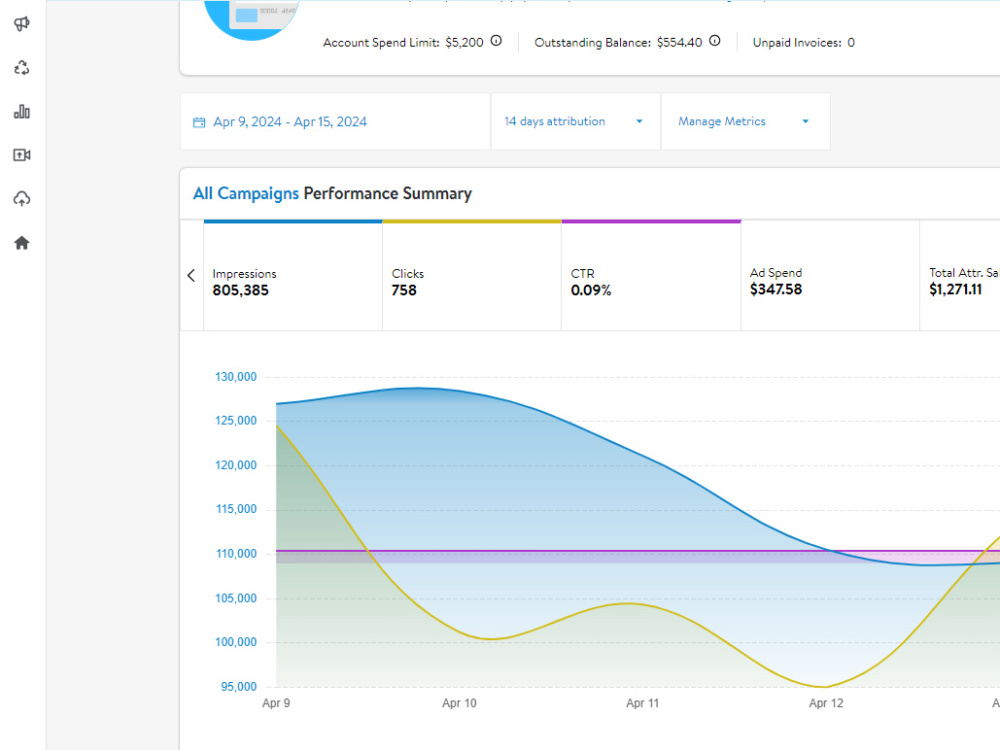Expand the 14 days attribution dropdown

(575, 122)
